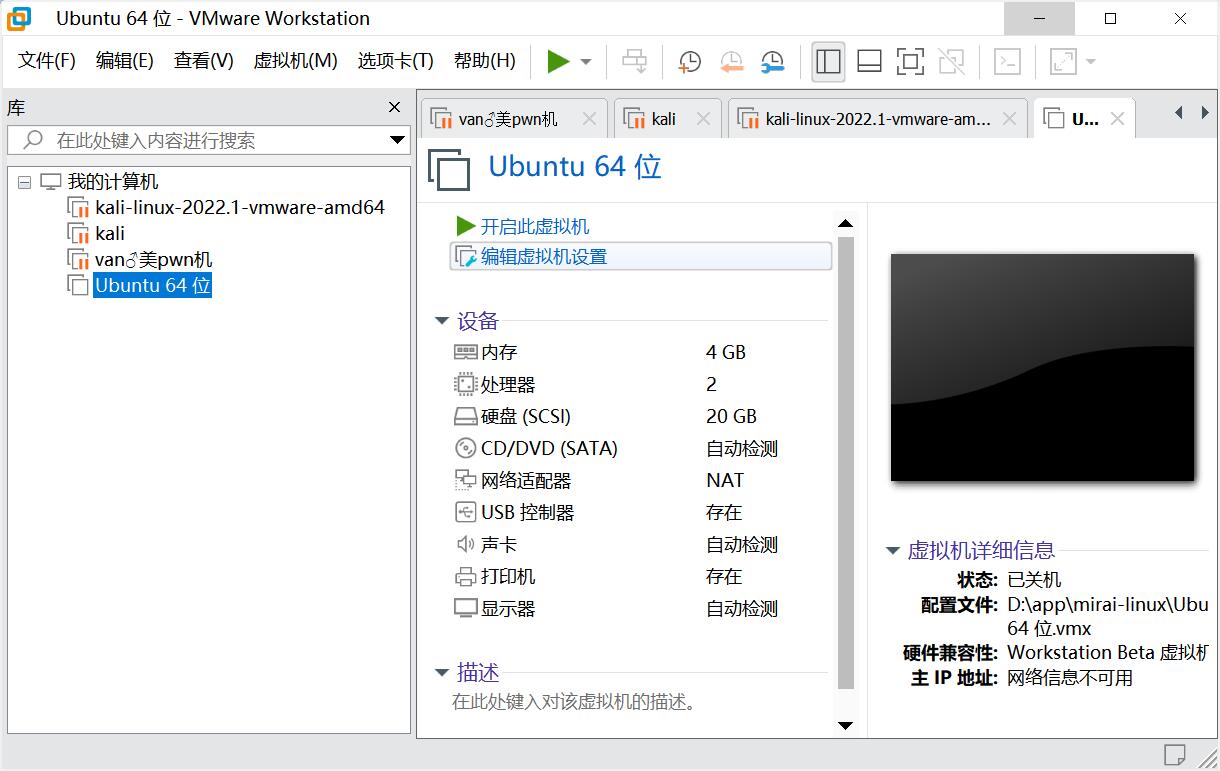
Task: Select van♂美pwn机 in the library tree
Action: (x=153, y=260)
